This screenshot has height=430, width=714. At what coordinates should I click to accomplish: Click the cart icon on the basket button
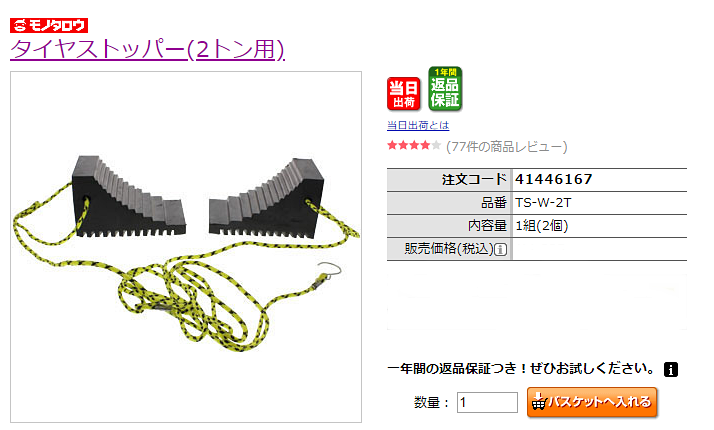tap(539, 402)
